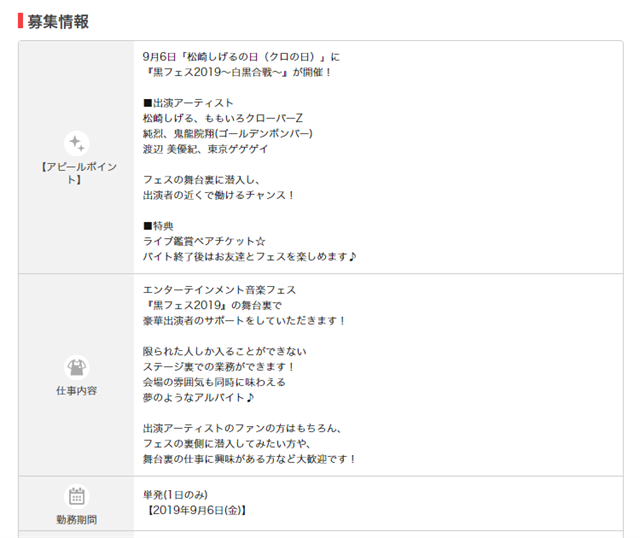640x538 pixels.
Task: Click the calendar icon above 勤務期間
Action: [x=77, y=496]
